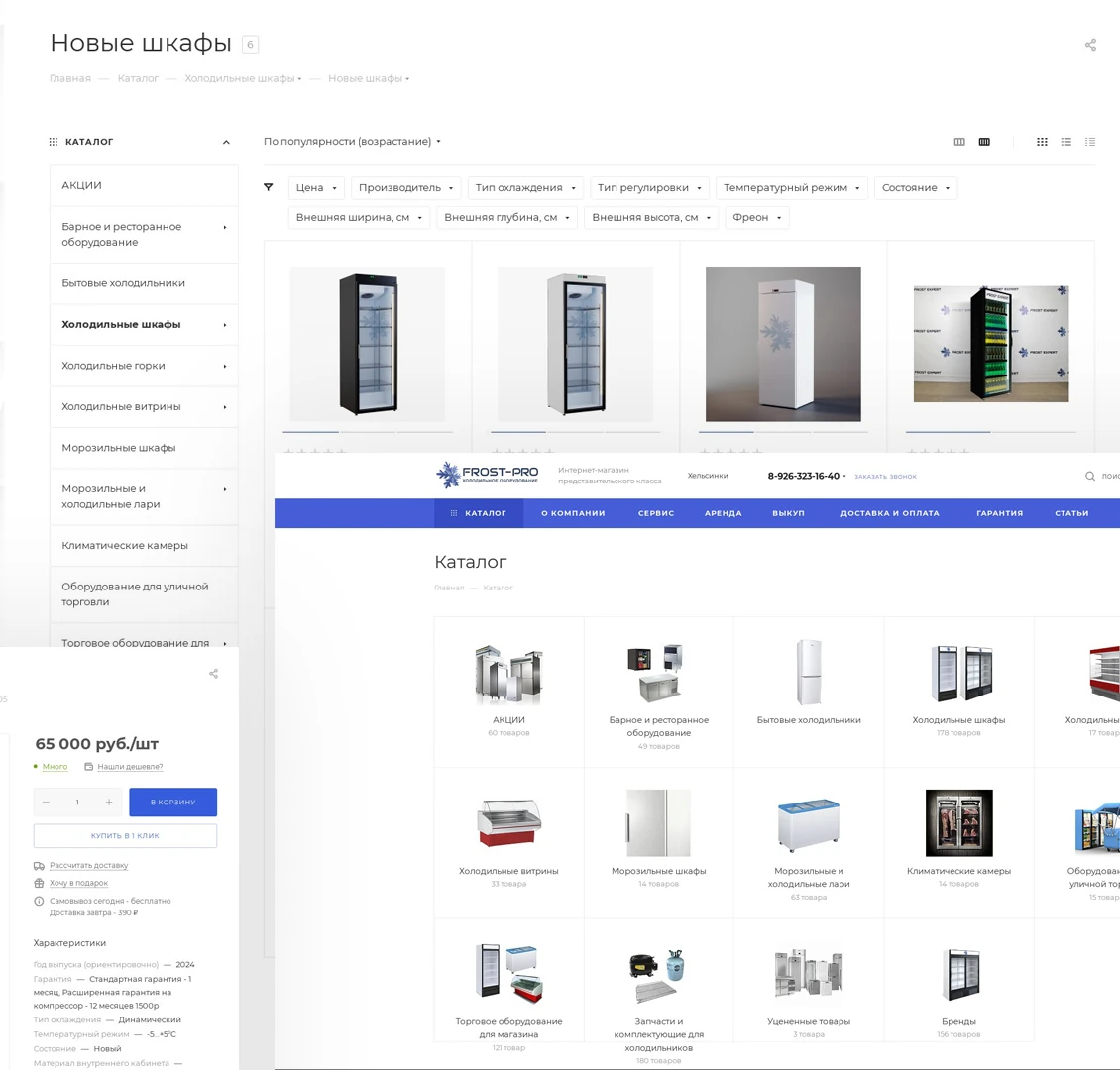This screenshot has width=1120, height=1070.
Task: Open Климатические камеры category image
Action: (x=958, y=823)
